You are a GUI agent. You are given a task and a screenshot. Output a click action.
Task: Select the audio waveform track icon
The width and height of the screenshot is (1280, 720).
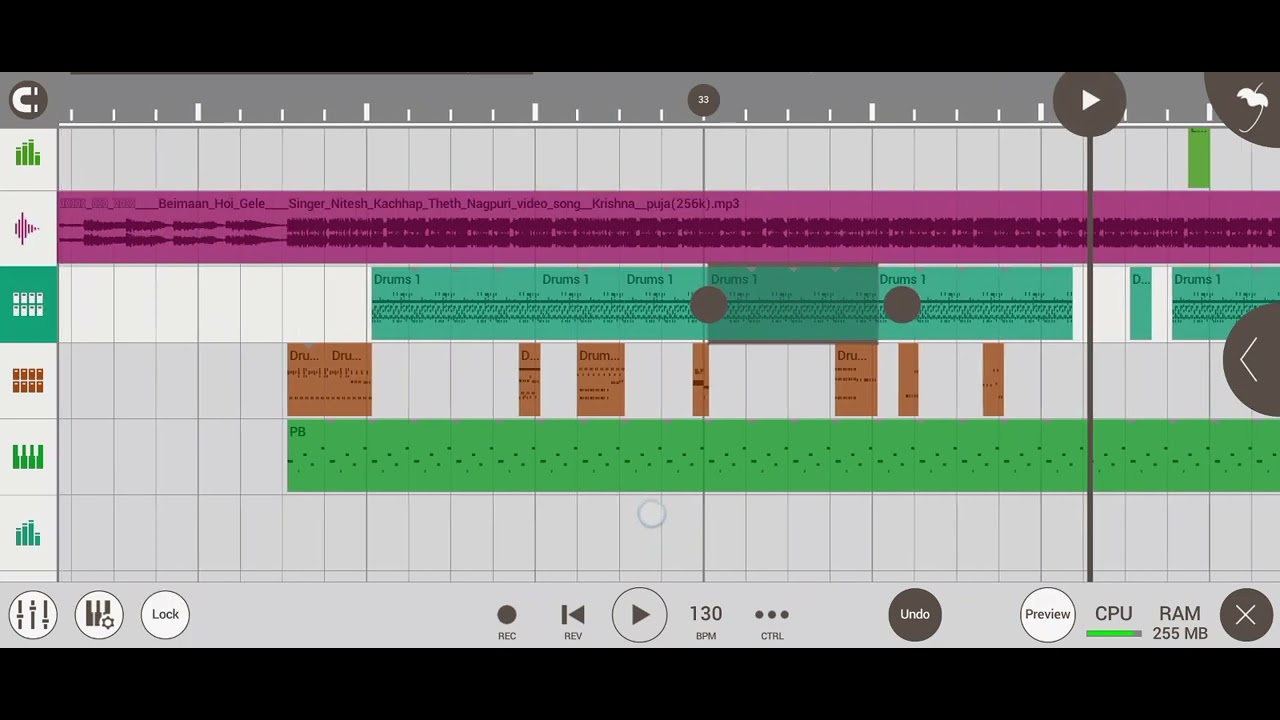tap(28, 229)
